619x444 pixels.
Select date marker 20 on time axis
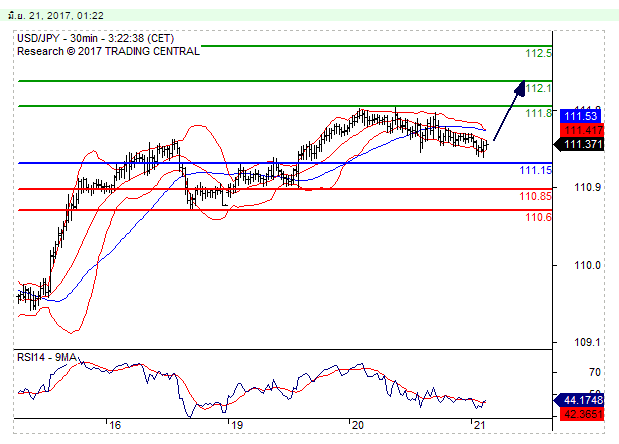coord(355,426)
